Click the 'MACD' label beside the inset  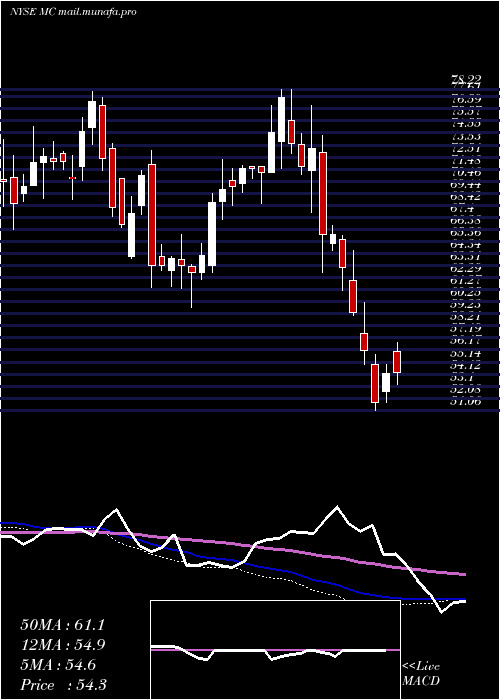421,681
